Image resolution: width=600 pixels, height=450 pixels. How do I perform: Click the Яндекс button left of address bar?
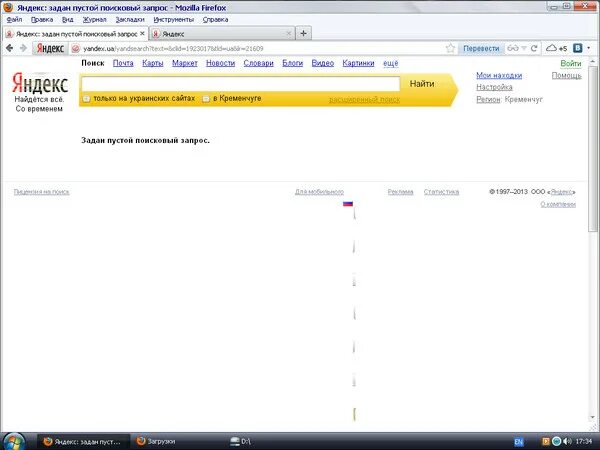click(50, 48)
